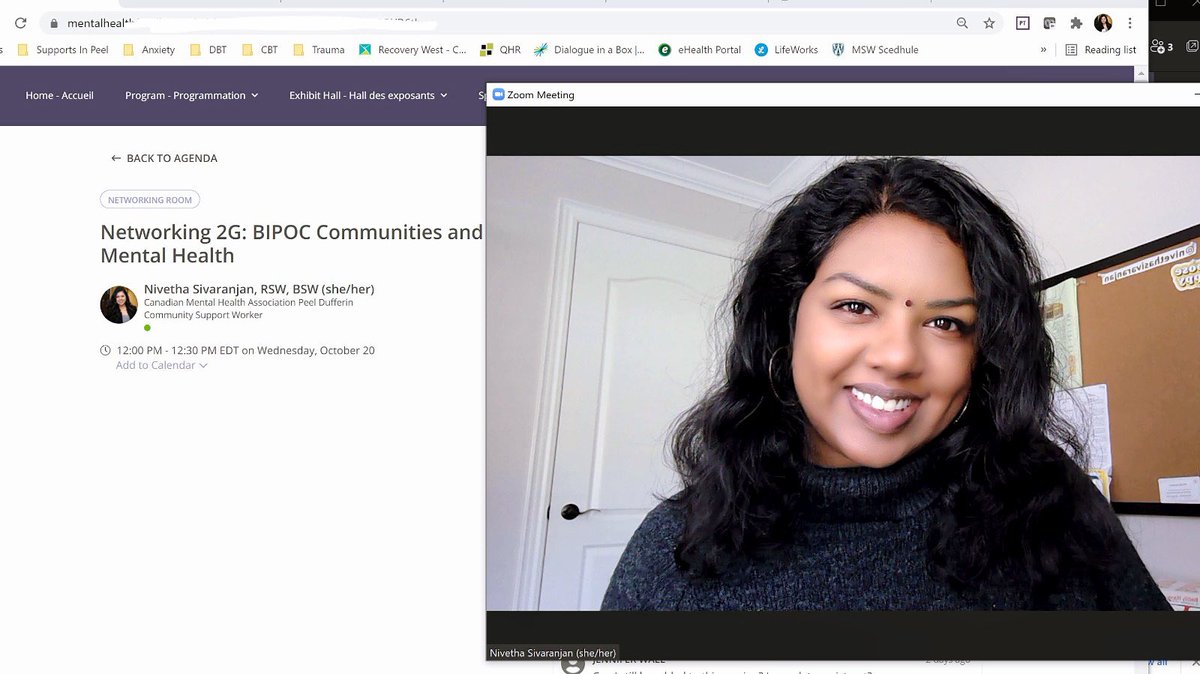Click Nivetha Sivaranjan's profile photo
Image resolution: width=1200 pixels, height=674 pixels.
119,305
